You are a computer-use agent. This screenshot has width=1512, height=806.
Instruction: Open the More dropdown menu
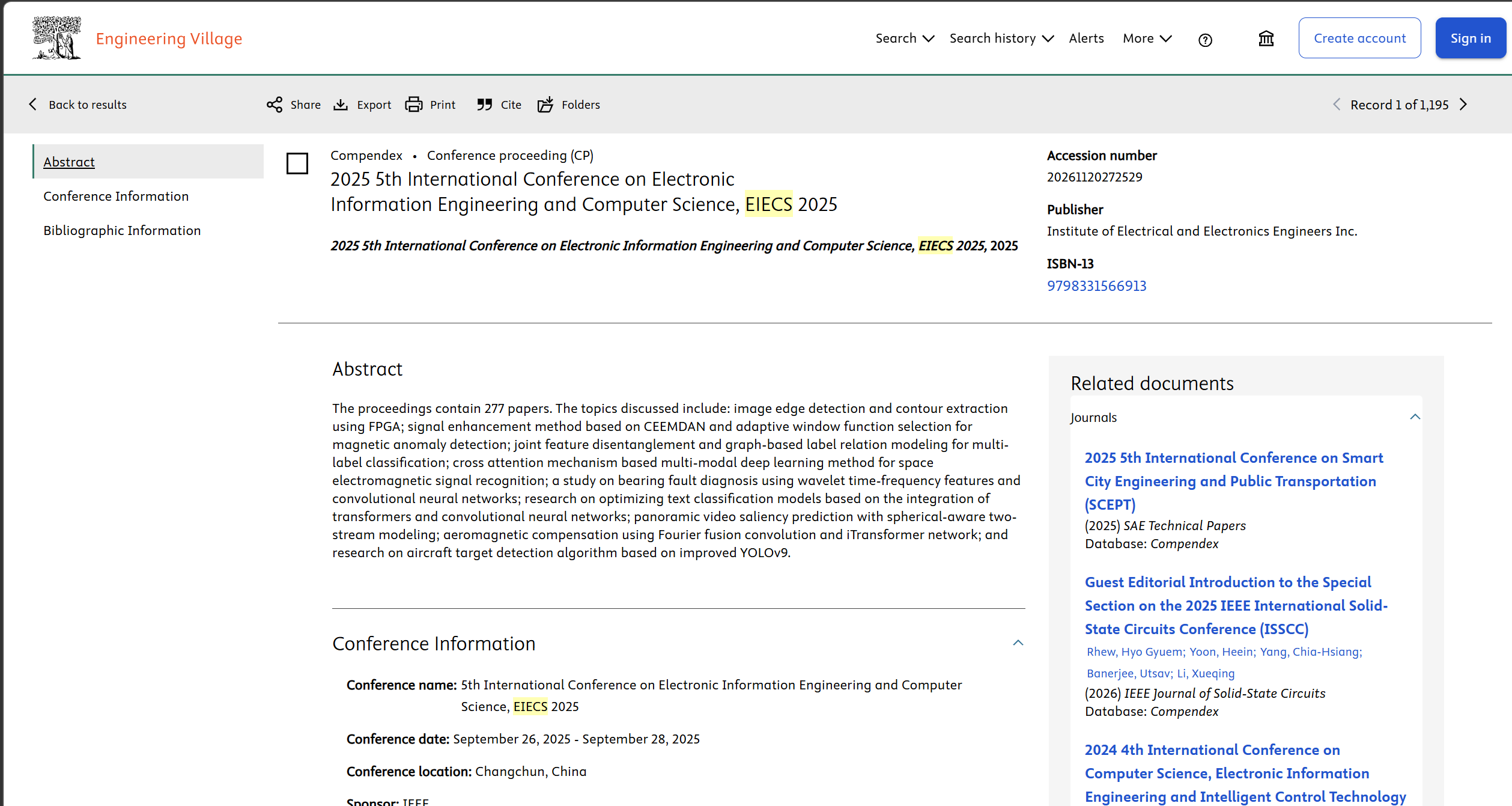click(1147, 38)
